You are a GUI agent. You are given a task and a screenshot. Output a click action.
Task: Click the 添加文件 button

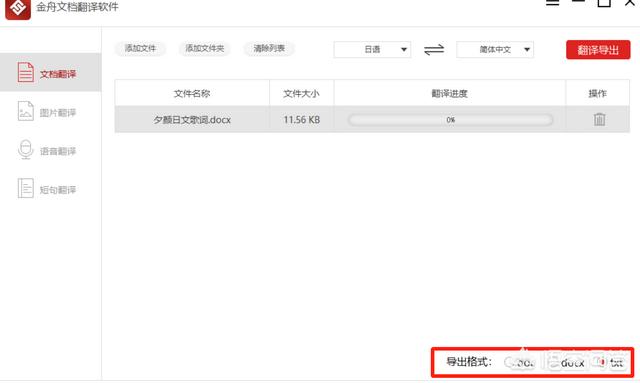coord(140,49)
